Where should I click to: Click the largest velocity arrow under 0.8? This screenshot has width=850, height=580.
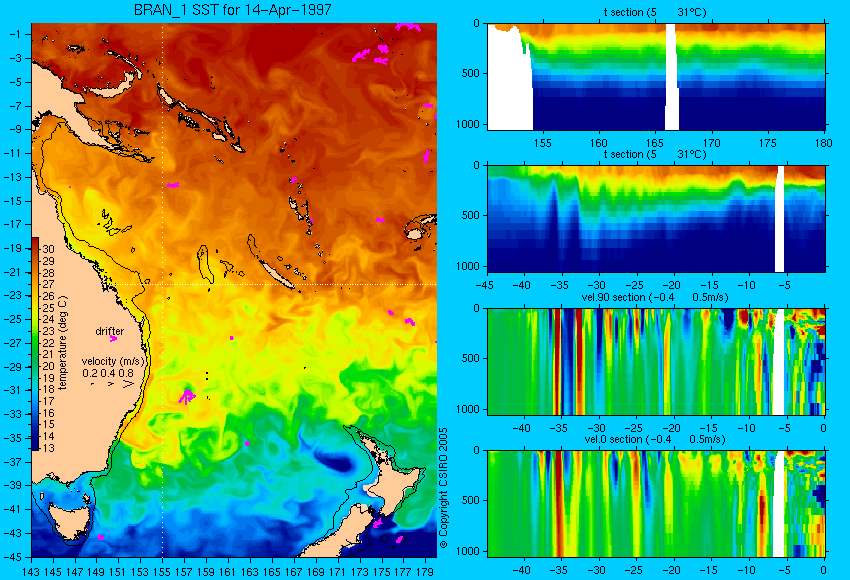click(x=128, y=384)
